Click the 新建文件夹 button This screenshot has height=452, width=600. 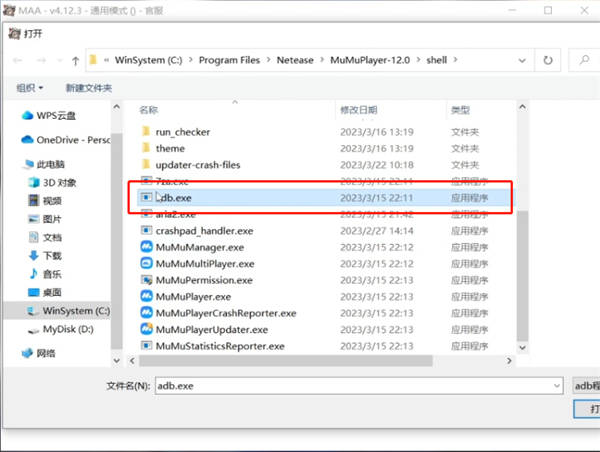pos(89,88)
